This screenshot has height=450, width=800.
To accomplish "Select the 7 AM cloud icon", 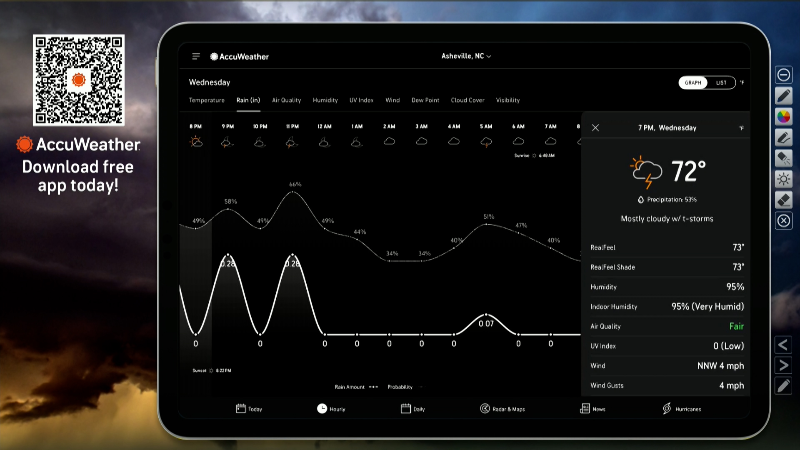I will [551, 141].
